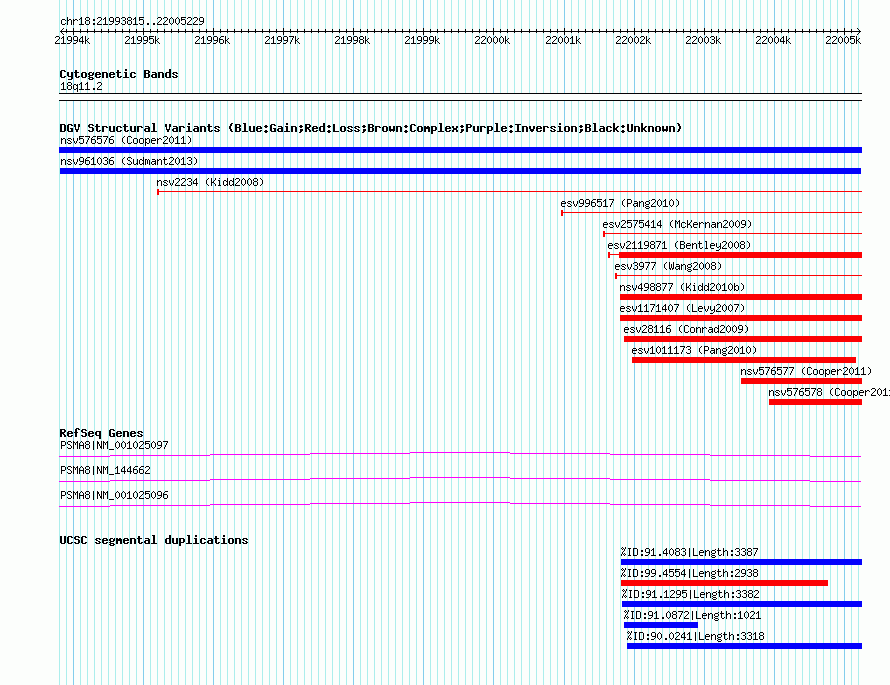Click the UCSC segmental duplications title
Image resolution: width=890 pixels, height=685 pixels.
pyautogui.click(x=154, y=540)
